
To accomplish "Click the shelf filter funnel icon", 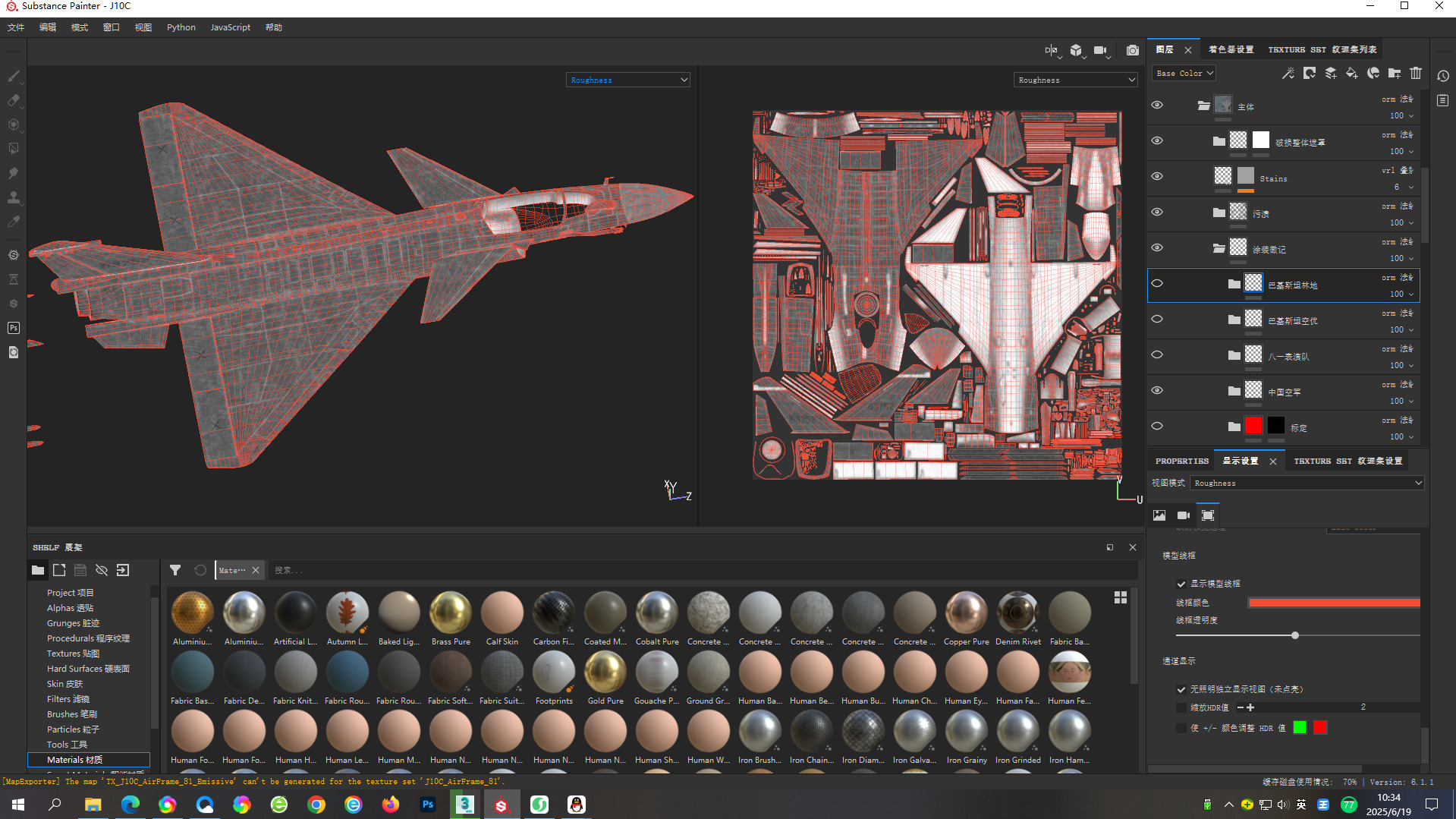I will pos(175,570).
